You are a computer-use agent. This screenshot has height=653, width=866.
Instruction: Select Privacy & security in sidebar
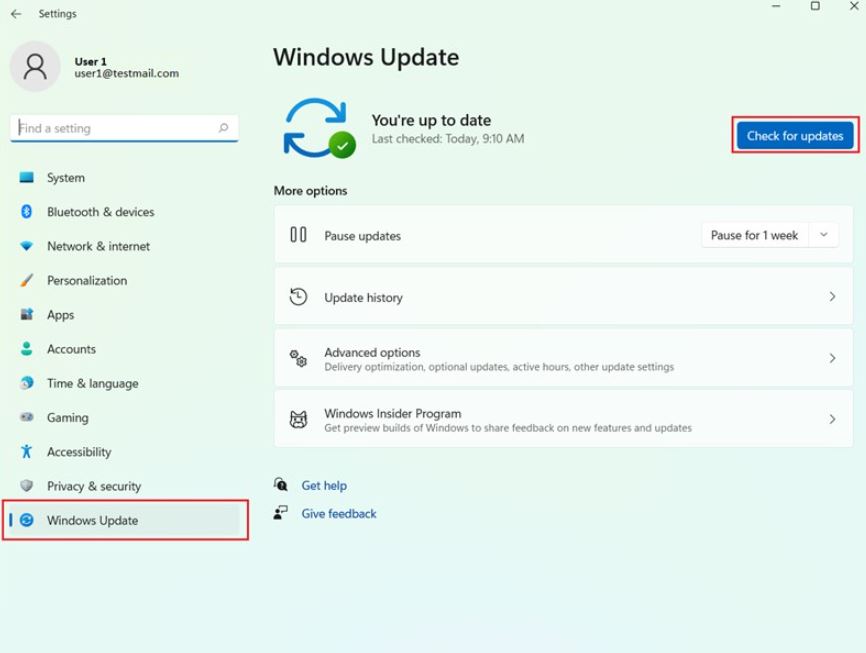pyautogui.click(x=94, y=486)
